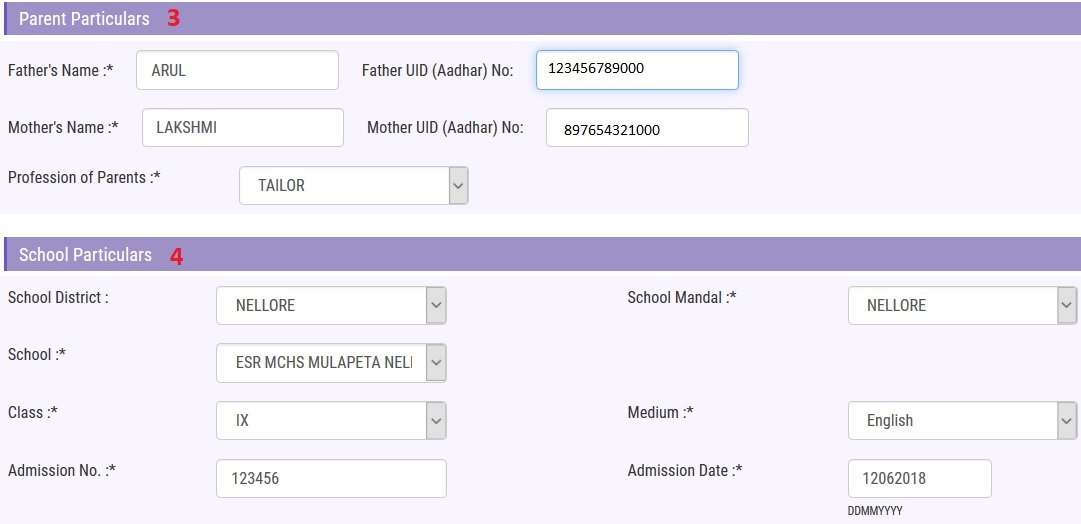Expand the School District dropdown

pos(331,305)
